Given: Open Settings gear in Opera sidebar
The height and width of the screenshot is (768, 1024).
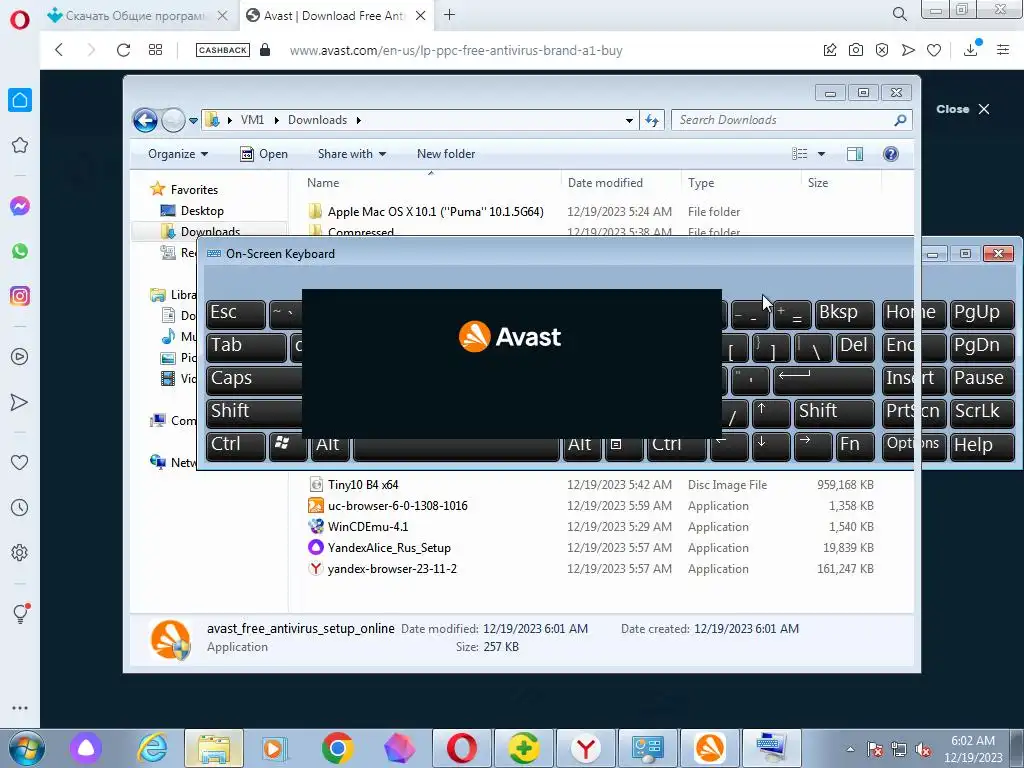Looking at the screenshot, I should pyautogui.click(x=20, y=552).
